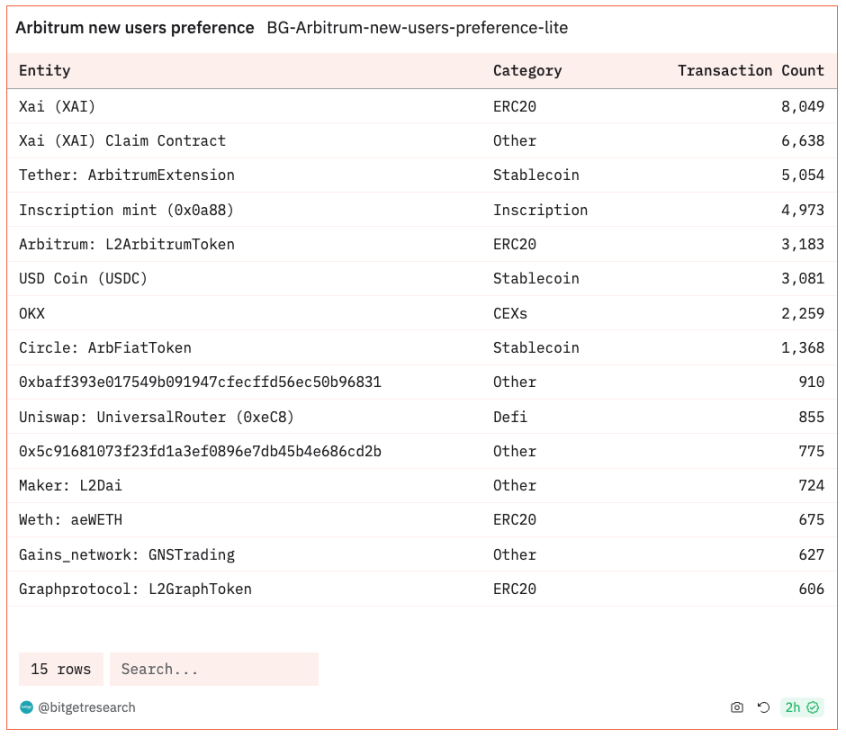
Task: Select the Tether: ArbitrumExtension row
Action: click(x=127, y=175)
